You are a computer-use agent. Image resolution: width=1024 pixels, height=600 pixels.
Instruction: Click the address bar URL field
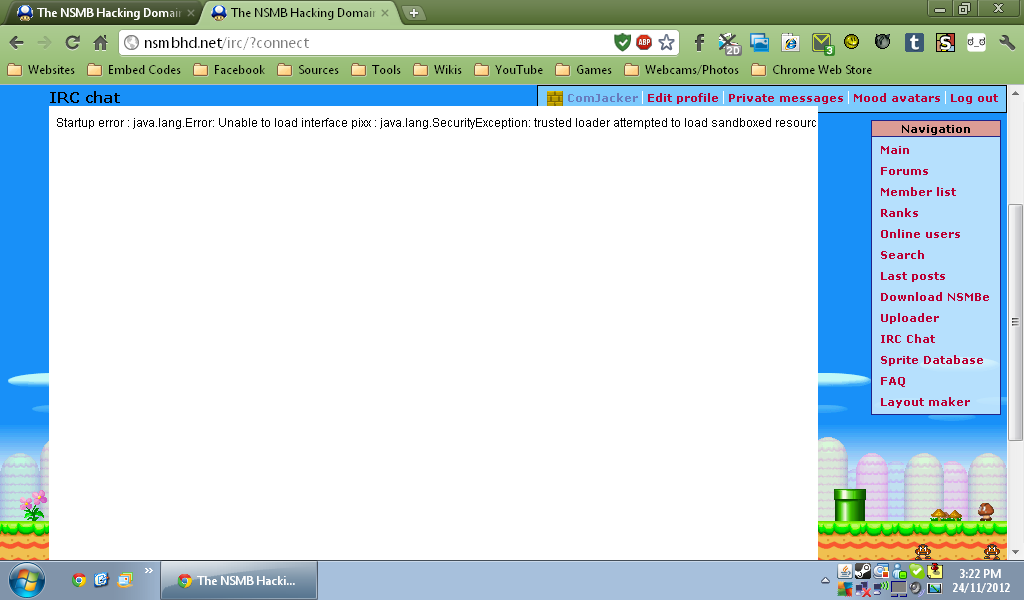coord(370,42)
